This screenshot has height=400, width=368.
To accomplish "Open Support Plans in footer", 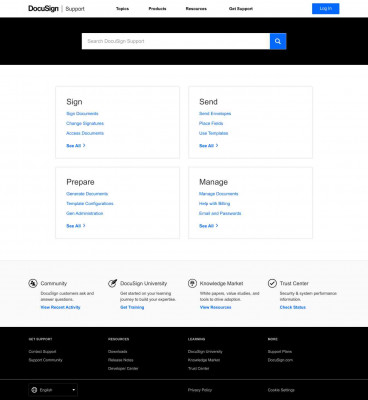I will point(280,352).
